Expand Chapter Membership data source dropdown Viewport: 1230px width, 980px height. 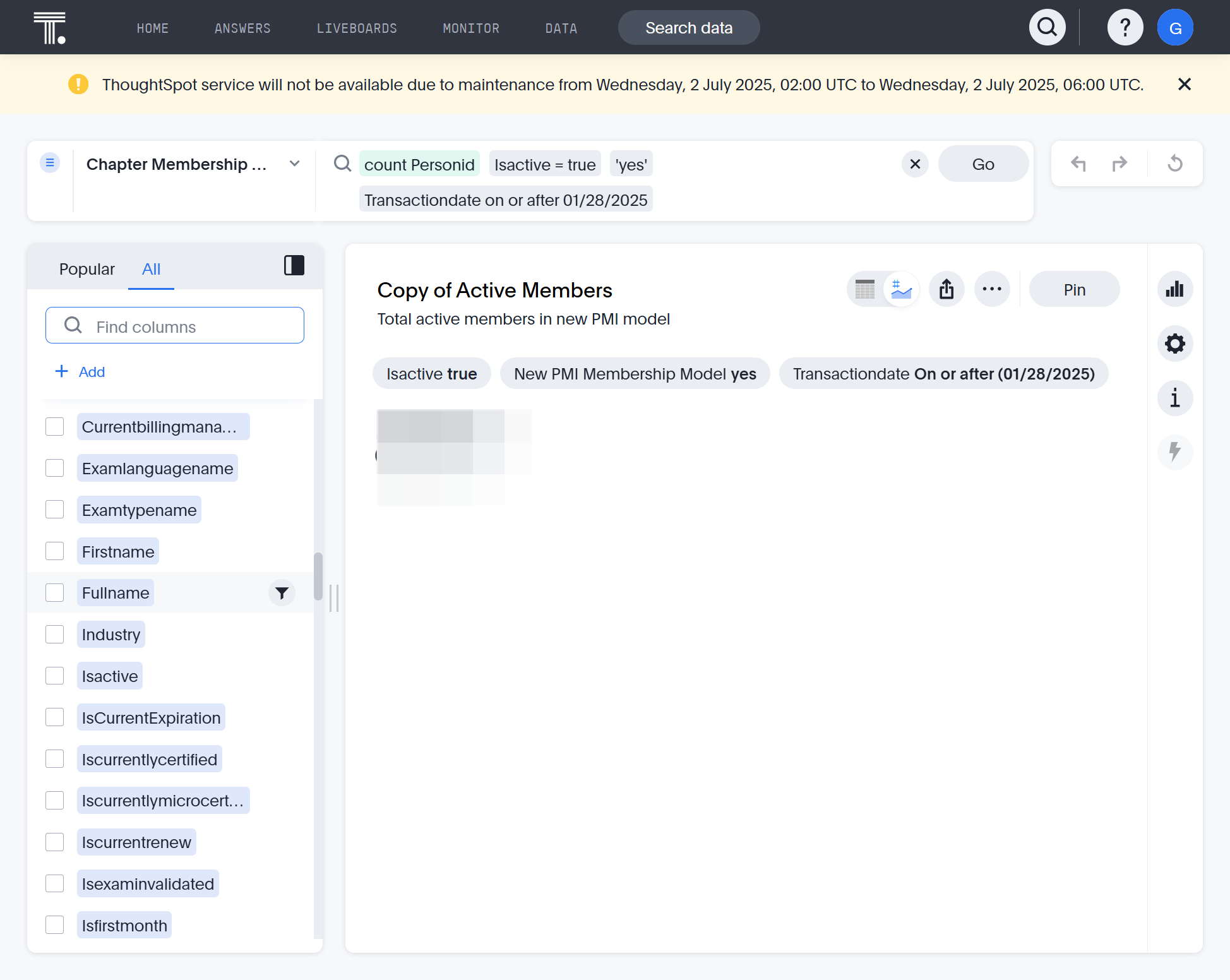(x=294, y=164)
